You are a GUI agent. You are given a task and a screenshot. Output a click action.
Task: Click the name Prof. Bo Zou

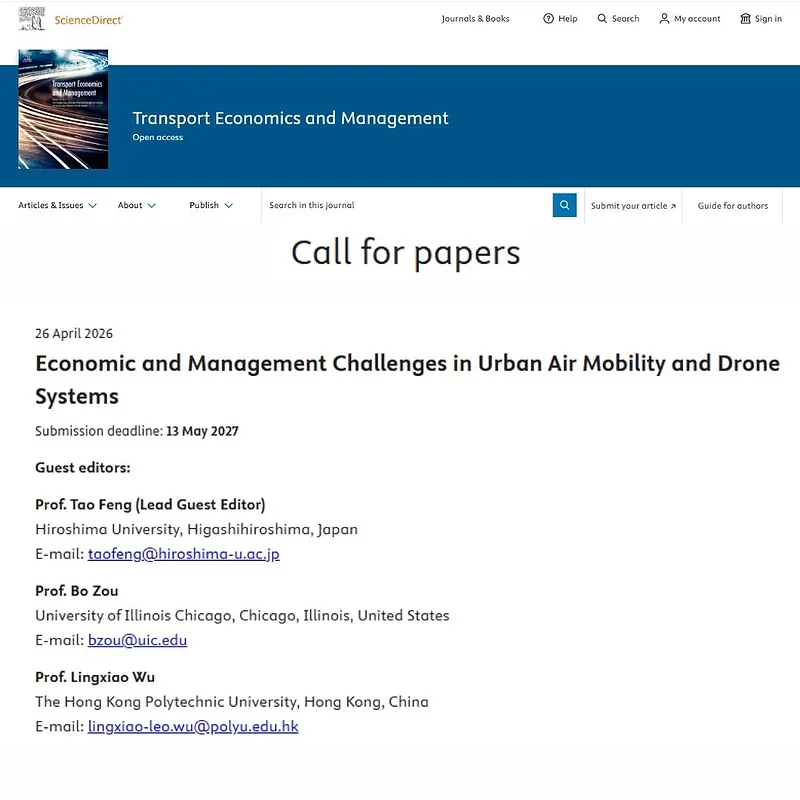coord(77,591)
